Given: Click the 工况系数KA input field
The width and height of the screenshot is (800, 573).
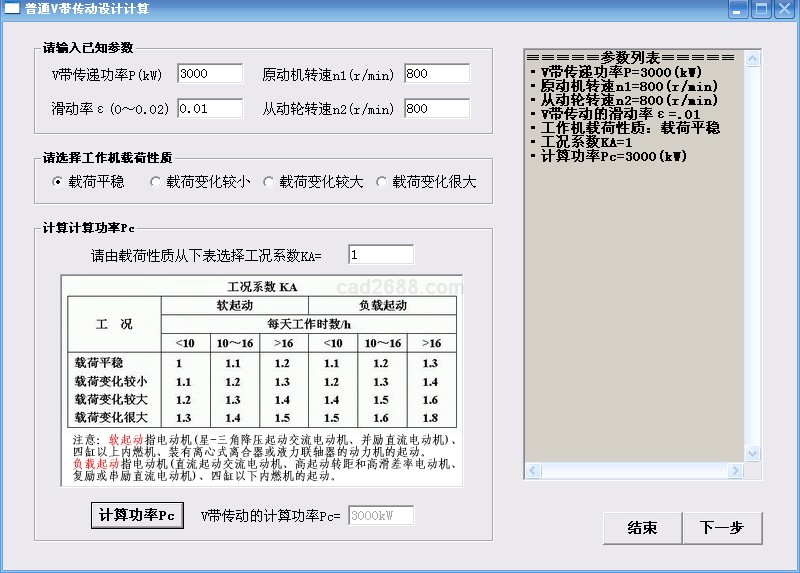Looking at the screenshot, I should click(380, 255).
